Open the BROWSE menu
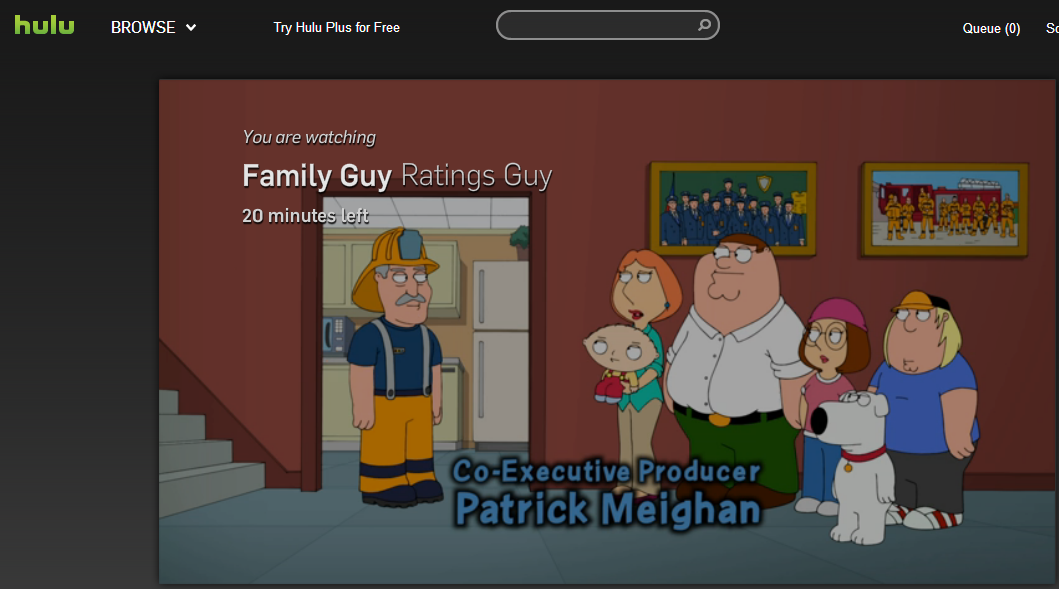 click(x=143, y=28)
